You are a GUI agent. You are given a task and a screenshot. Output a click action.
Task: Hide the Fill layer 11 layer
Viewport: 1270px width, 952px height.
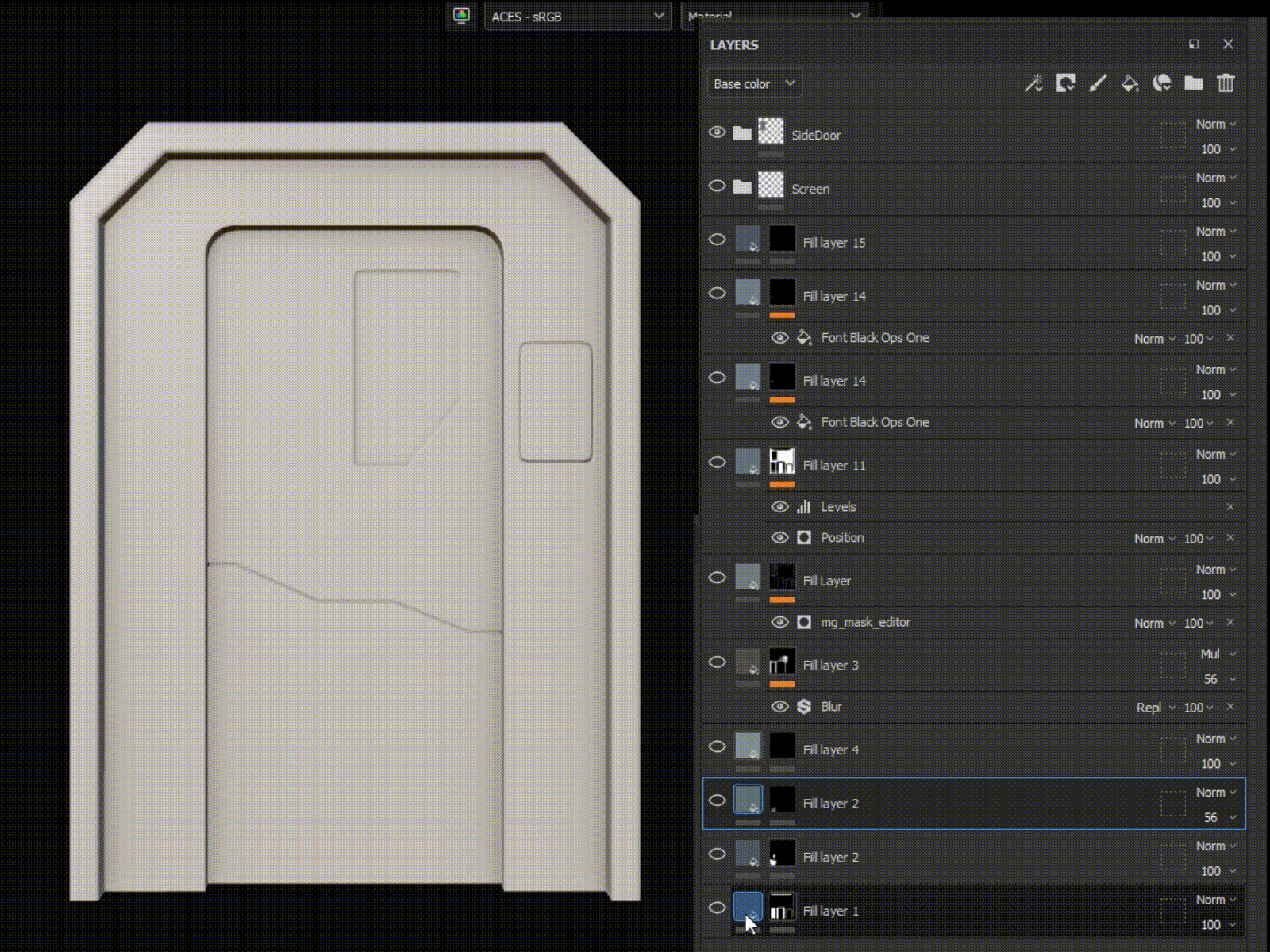[717, 463]
